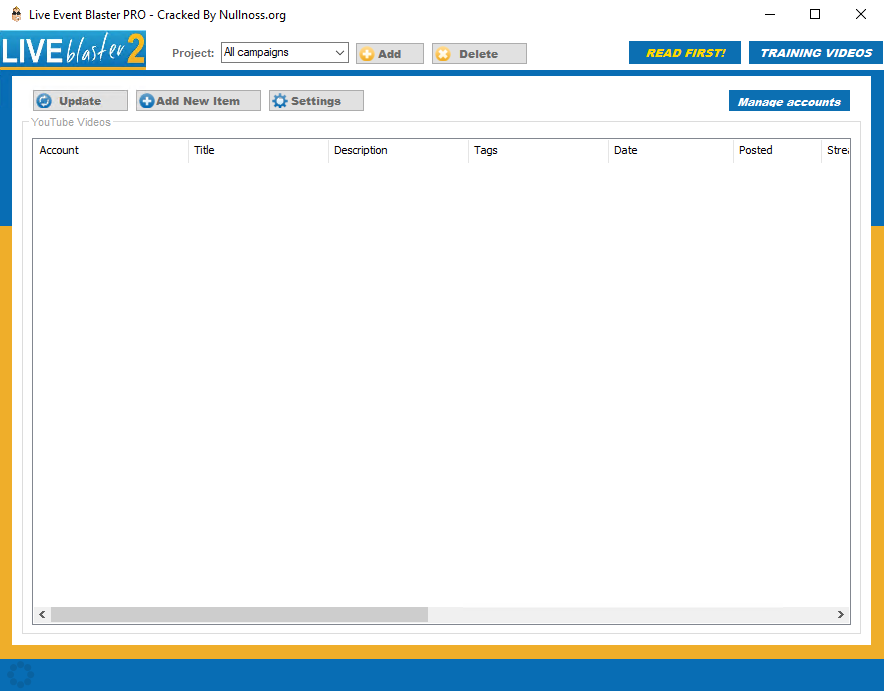Click the Live Blaster 2 logo
The height and width of the screenshot is (691, 884).
point(73,50)
